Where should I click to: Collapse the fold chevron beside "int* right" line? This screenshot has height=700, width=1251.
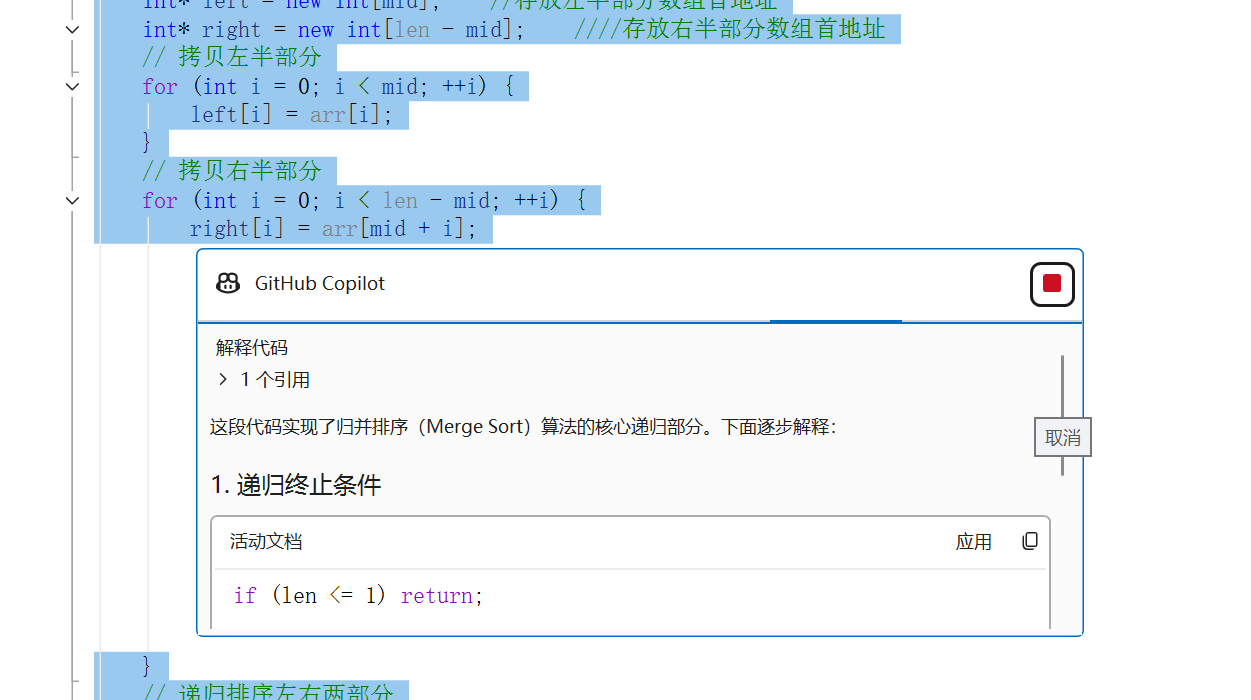pos(72,29)
